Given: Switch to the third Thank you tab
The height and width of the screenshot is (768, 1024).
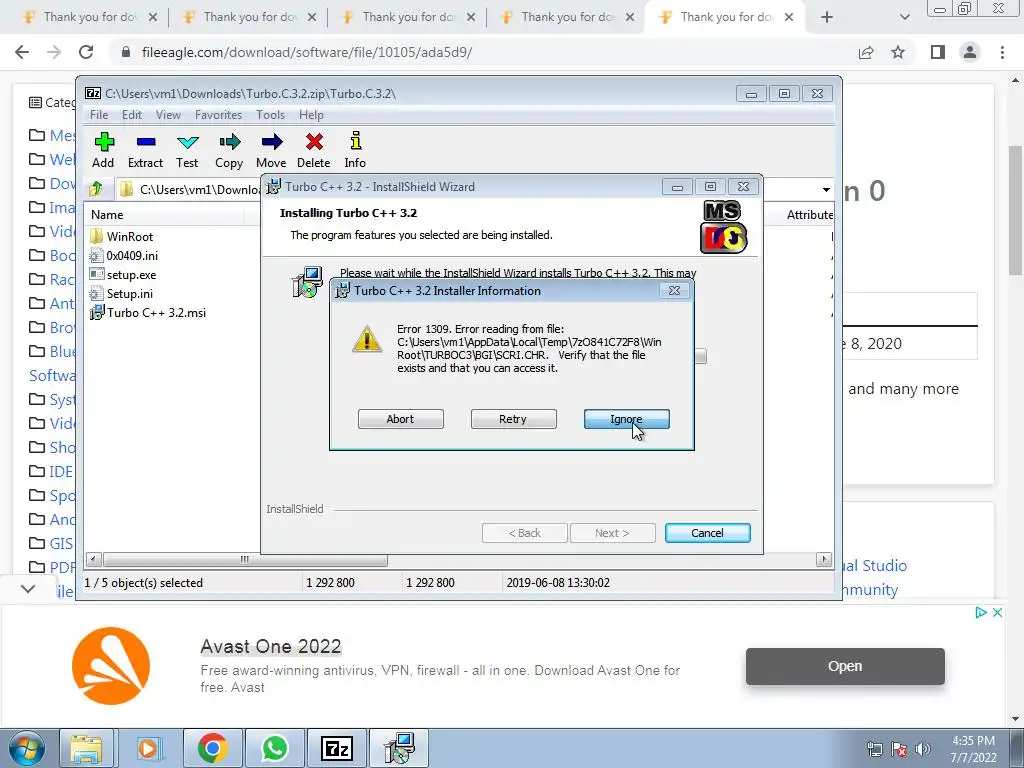Looking at the screenshot, I should point(408,17).
